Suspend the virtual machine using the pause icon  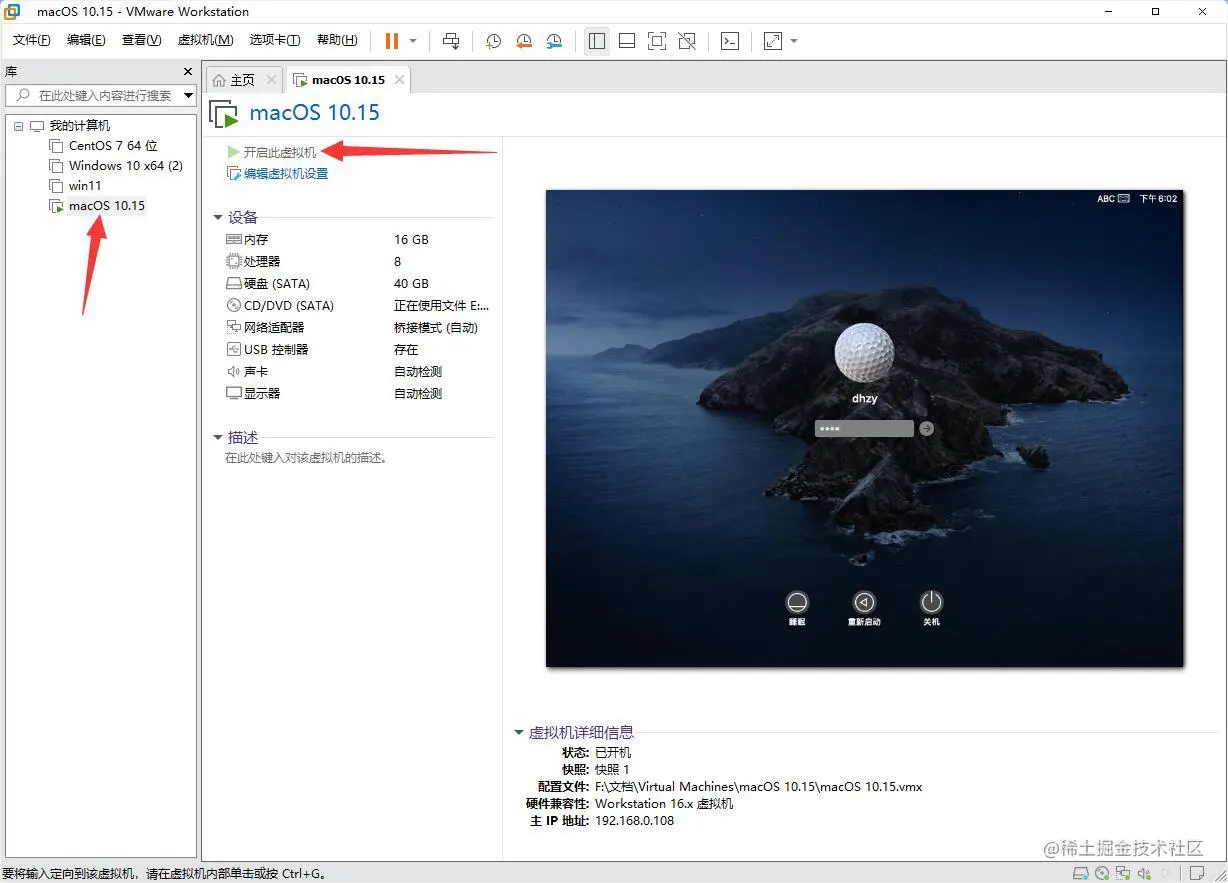click(390, 41)
